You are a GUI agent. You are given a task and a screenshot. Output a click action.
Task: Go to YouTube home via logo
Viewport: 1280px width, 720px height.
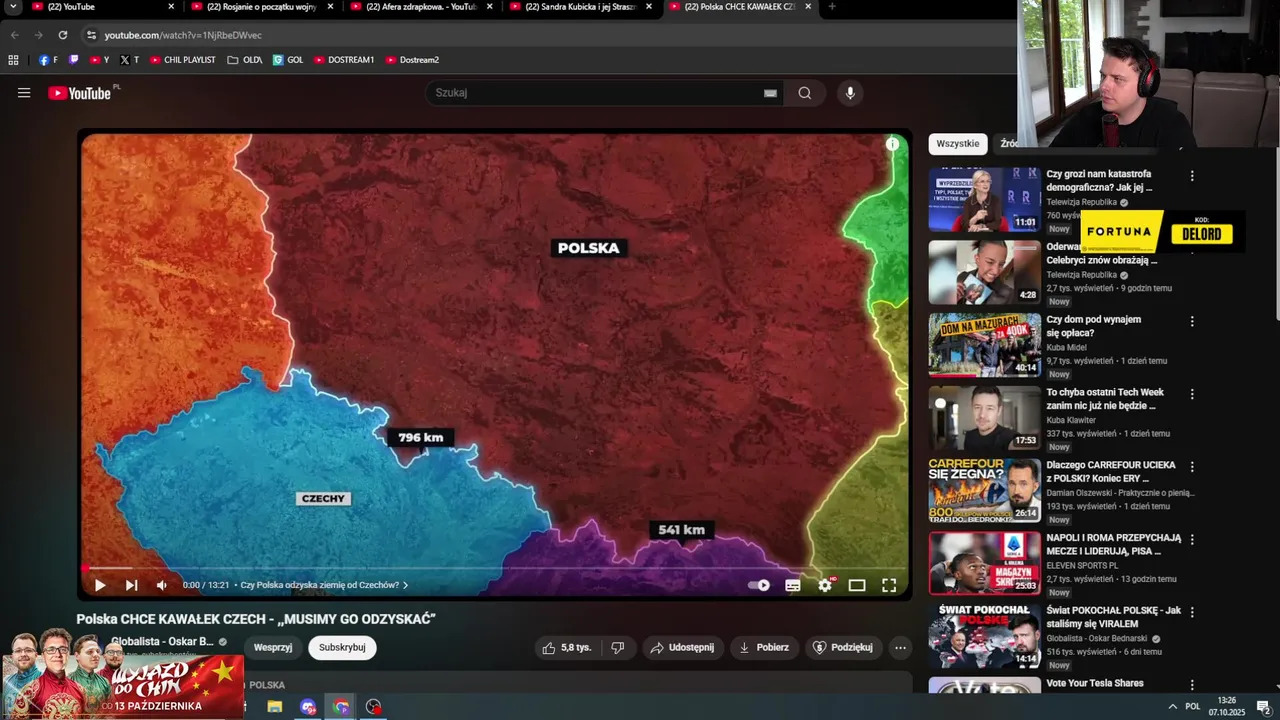[x=80, y=93]
